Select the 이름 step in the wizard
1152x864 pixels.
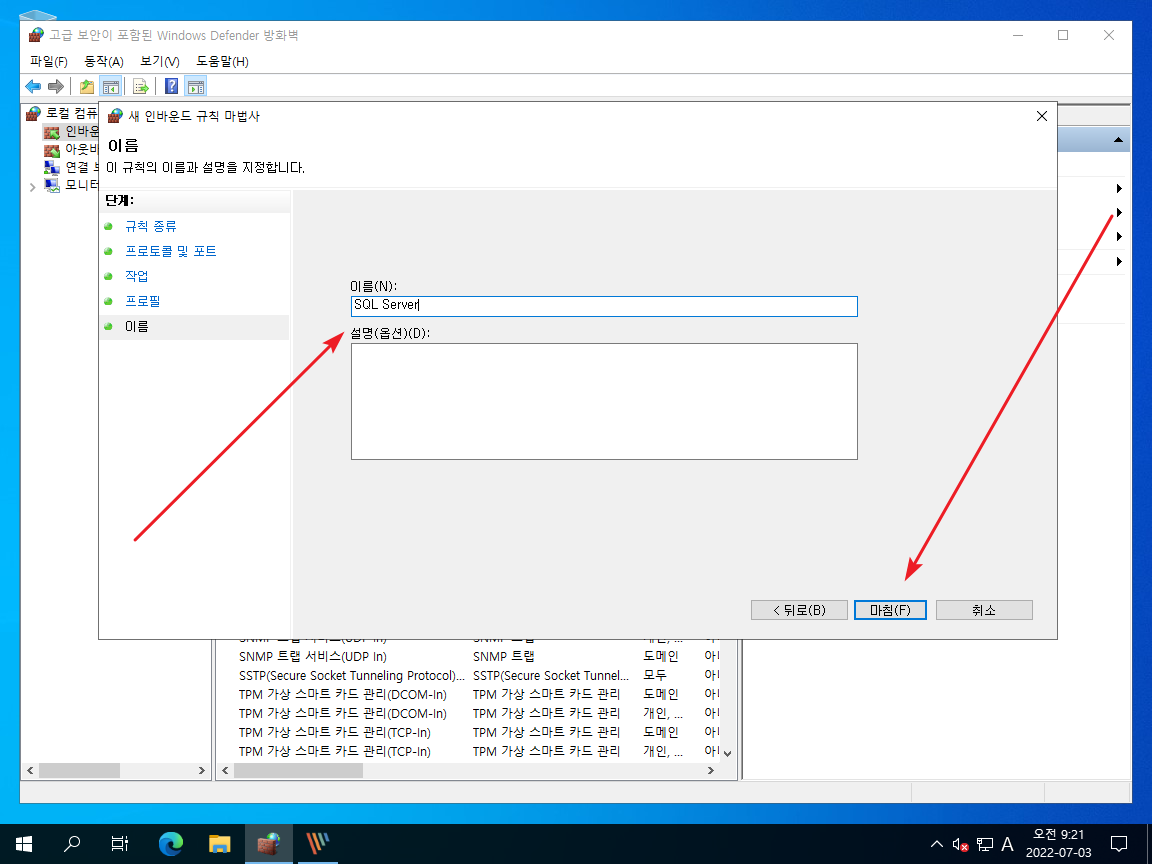click(x=137, y=326)
